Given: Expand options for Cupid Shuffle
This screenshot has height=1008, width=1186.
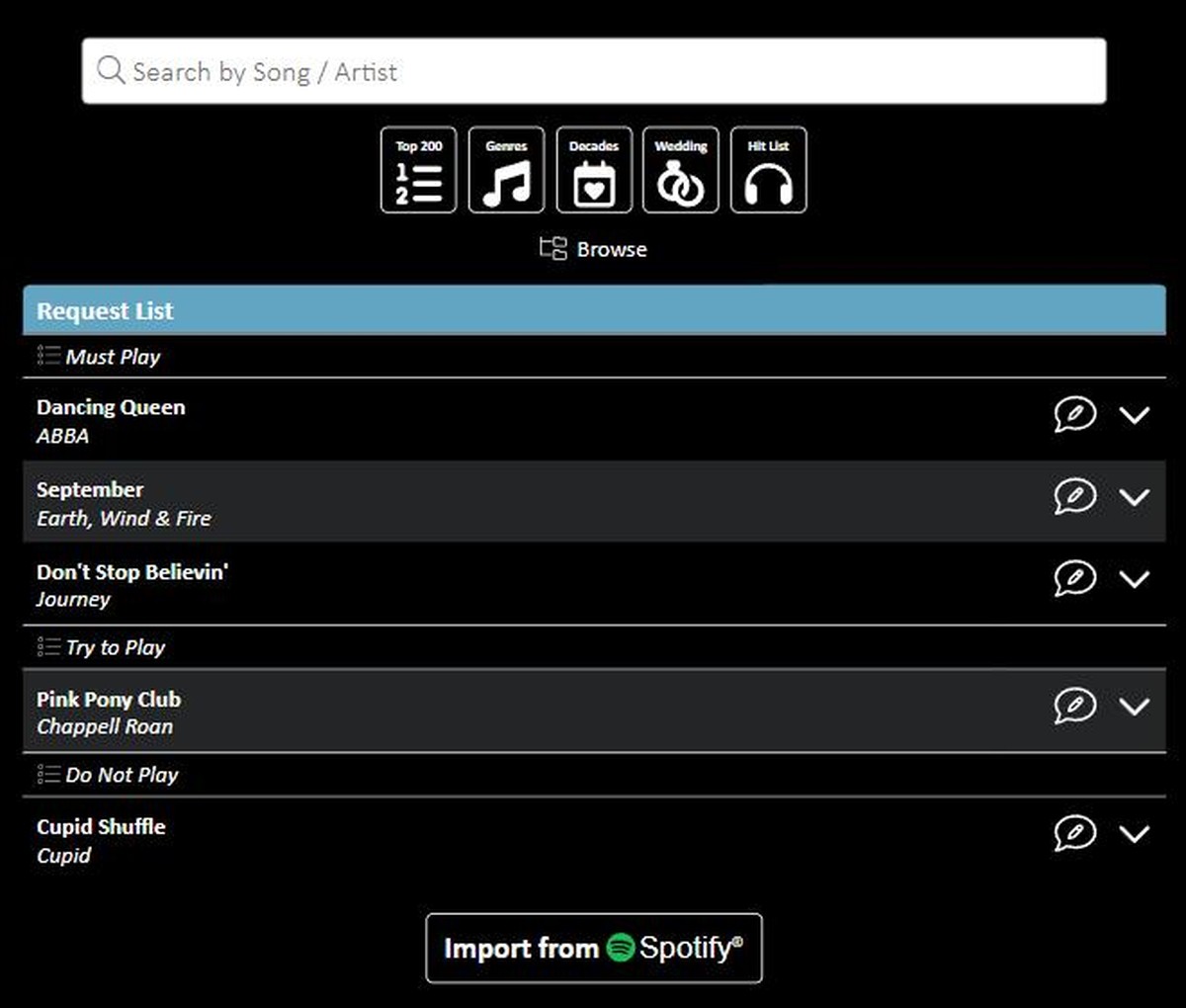Looking at the screenshot, I should pos(1135,834).
